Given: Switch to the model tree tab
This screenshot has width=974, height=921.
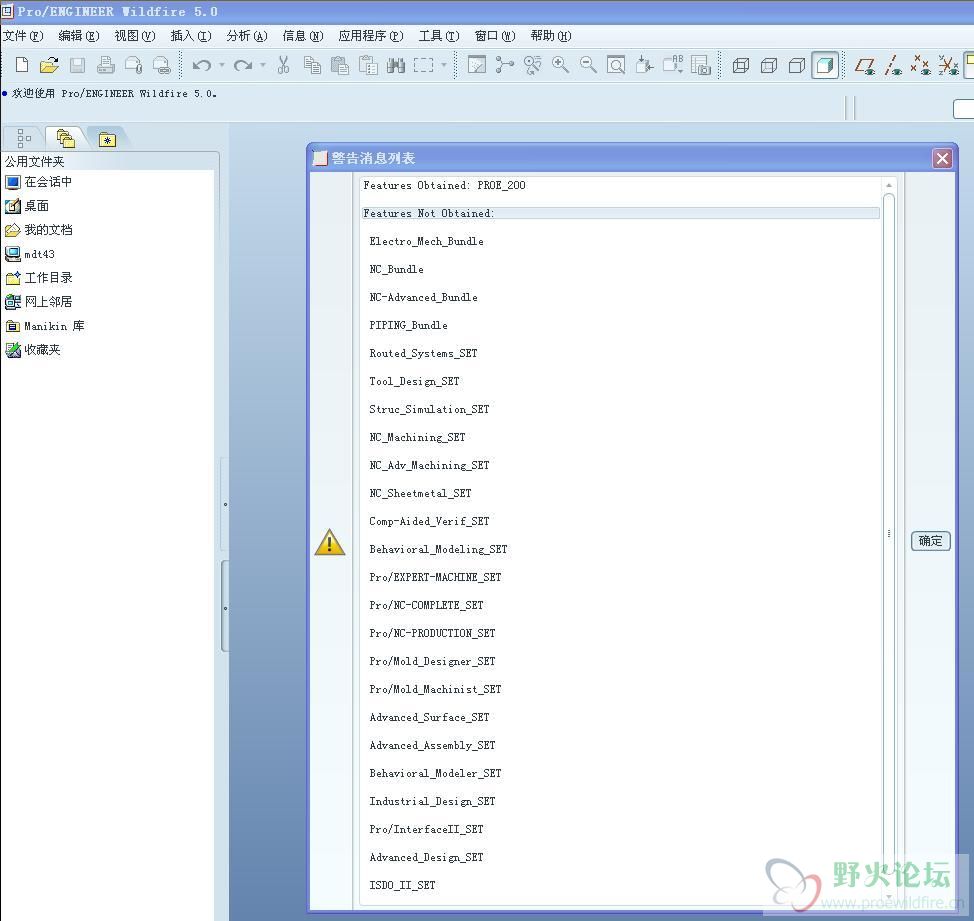Looking at the screenshot, I should point(24,138).
